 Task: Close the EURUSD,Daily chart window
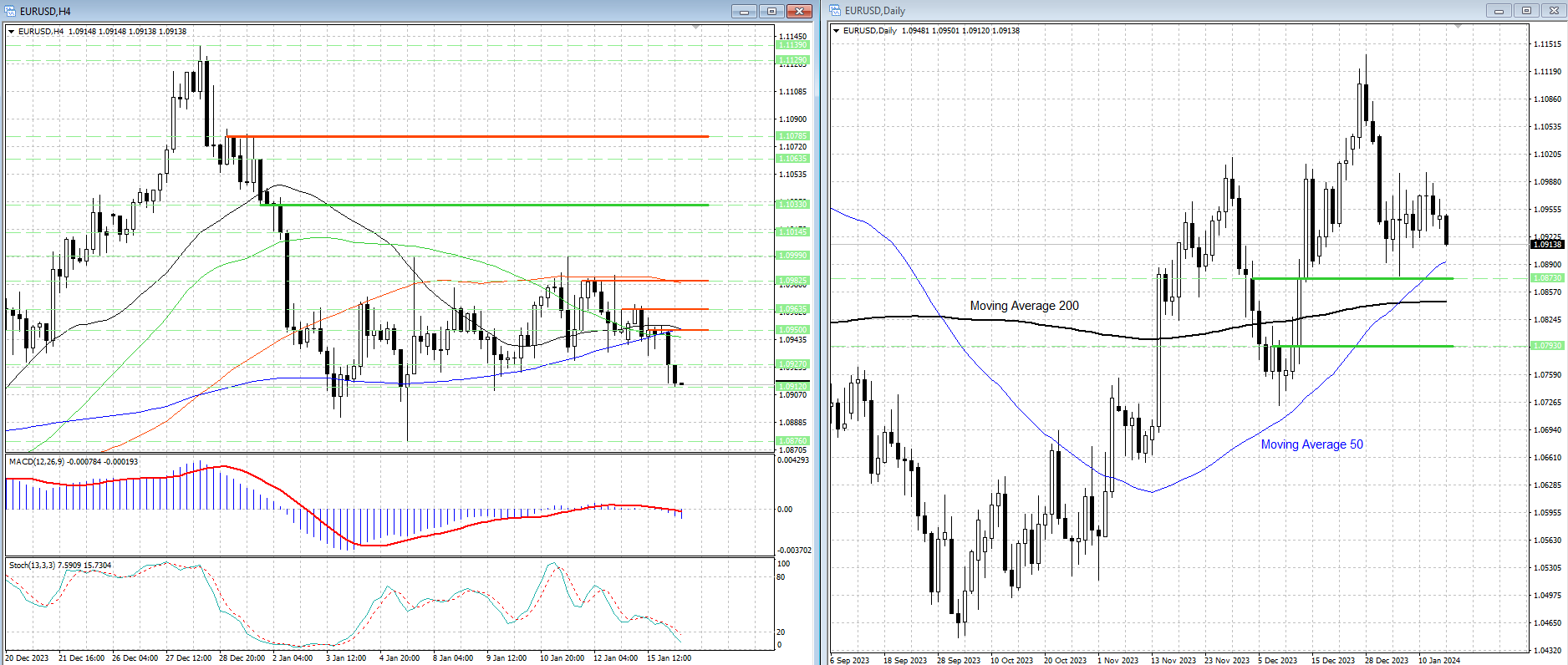[x=1554, y=11]
